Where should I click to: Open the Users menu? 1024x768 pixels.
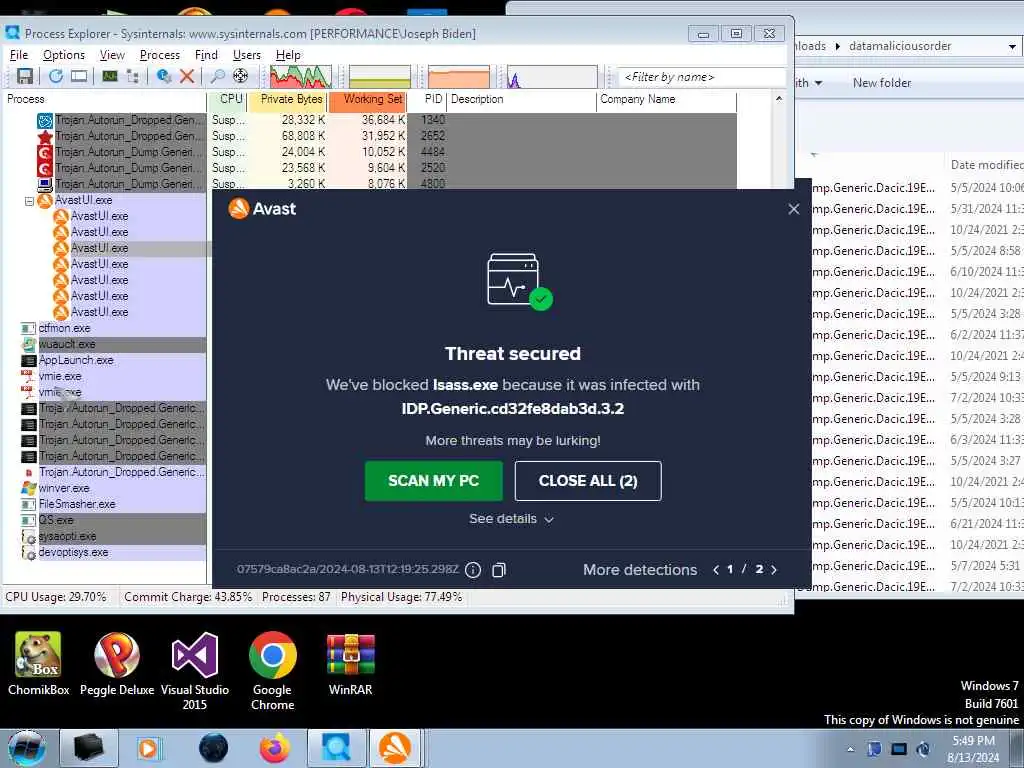(247, 55)
